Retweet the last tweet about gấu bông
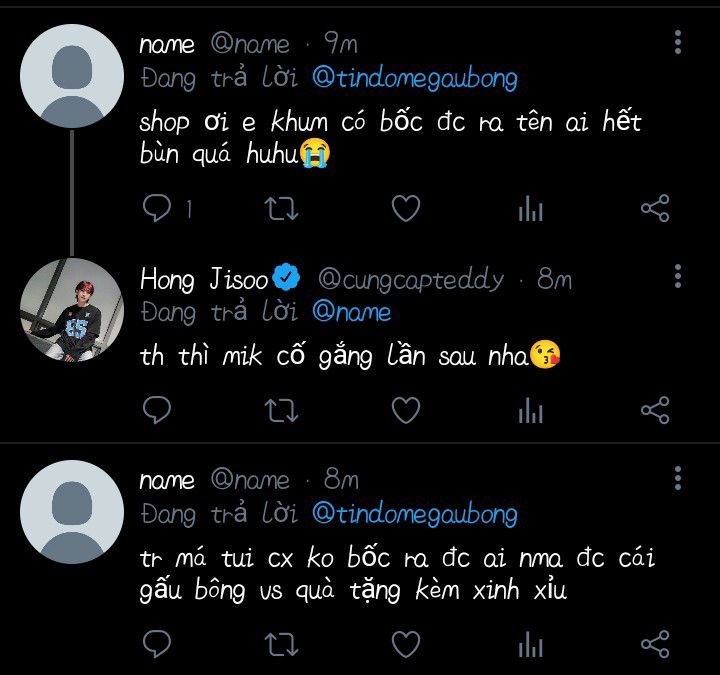Screen dimensions: 720x675 pyautogui.click(x=281, y=644)
